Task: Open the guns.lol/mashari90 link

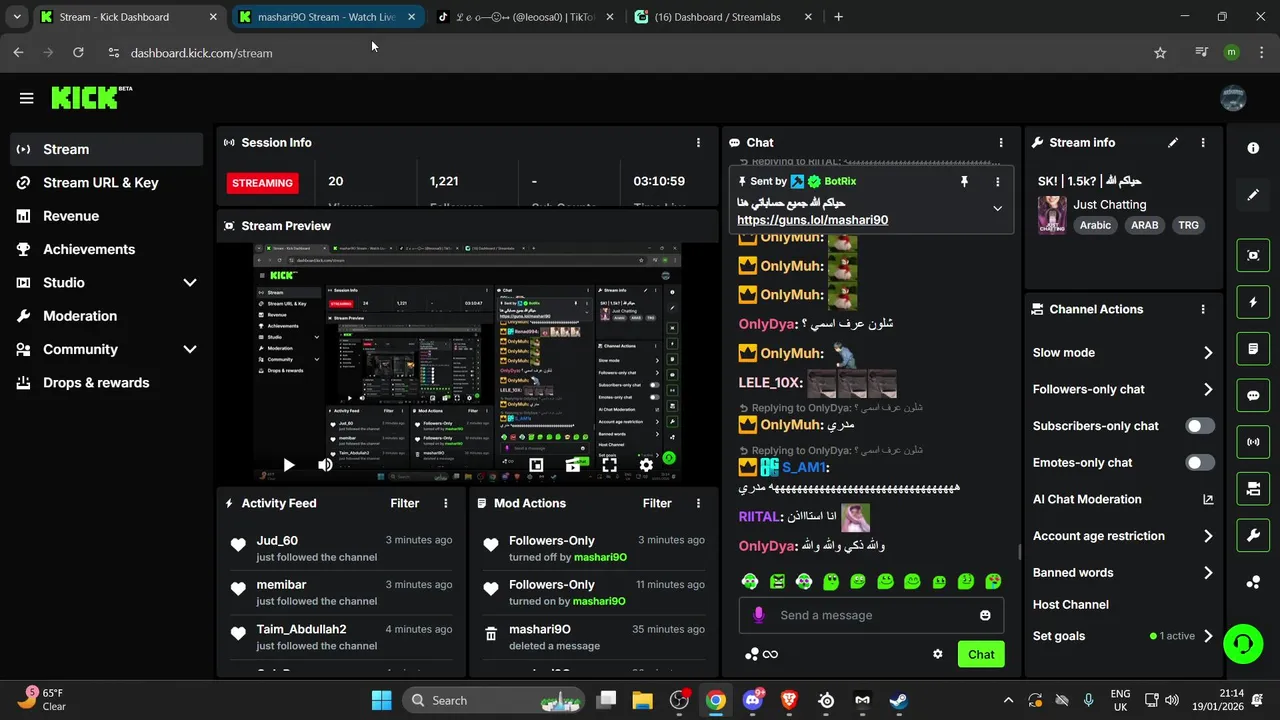Action: click(x=812, y=220)
